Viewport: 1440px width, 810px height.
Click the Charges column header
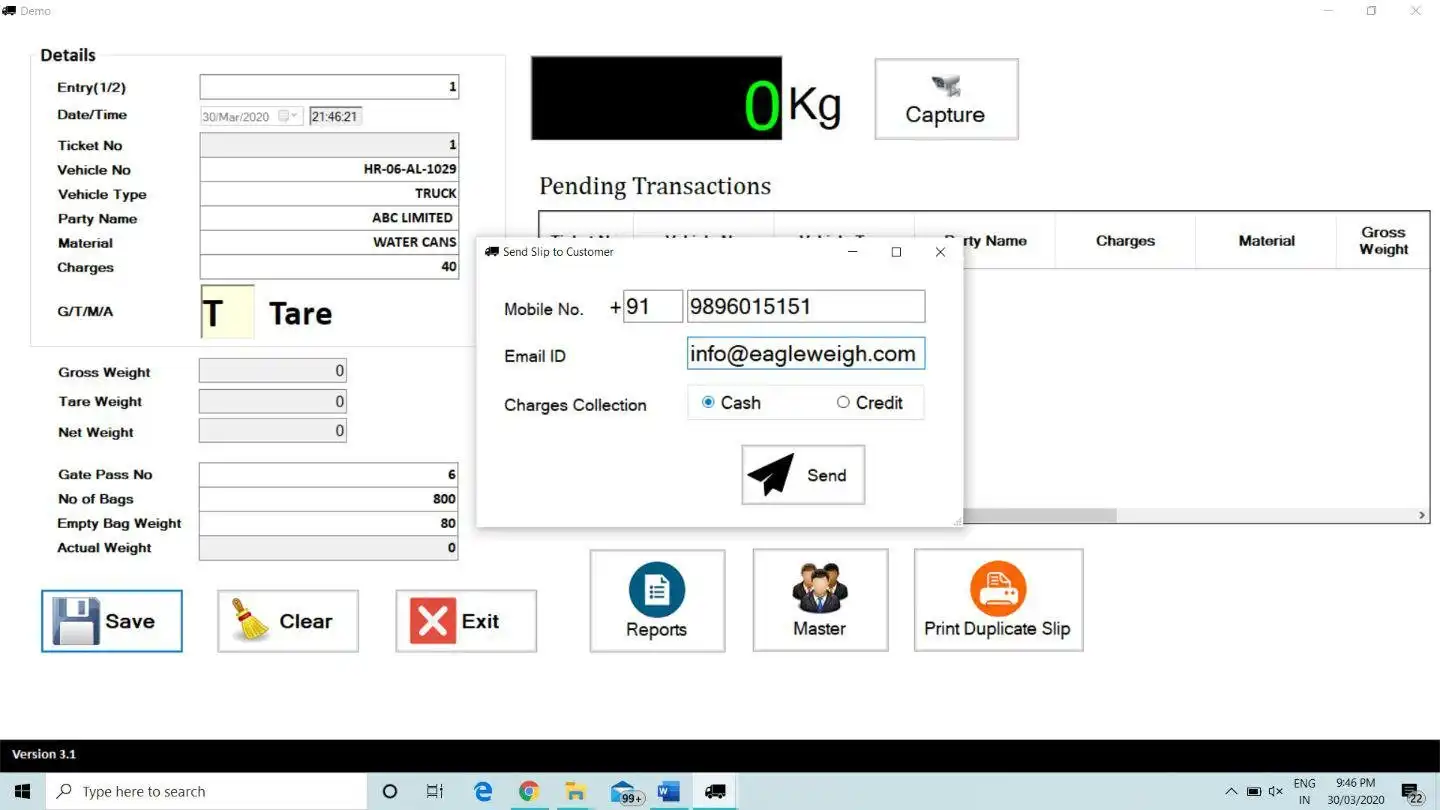(x=1125, y=241)
